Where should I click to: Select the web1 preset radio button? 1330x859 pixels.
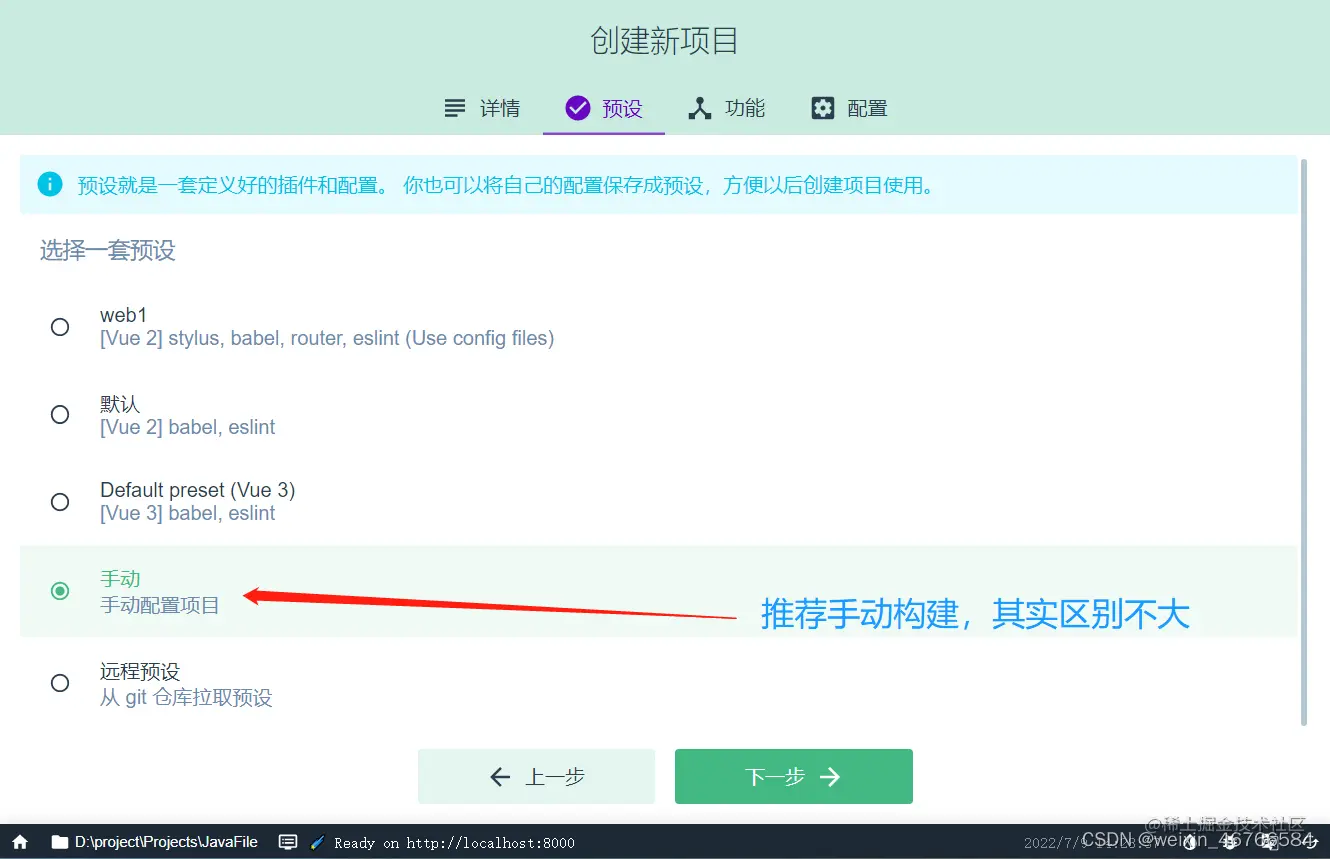[x=60, y=326]
